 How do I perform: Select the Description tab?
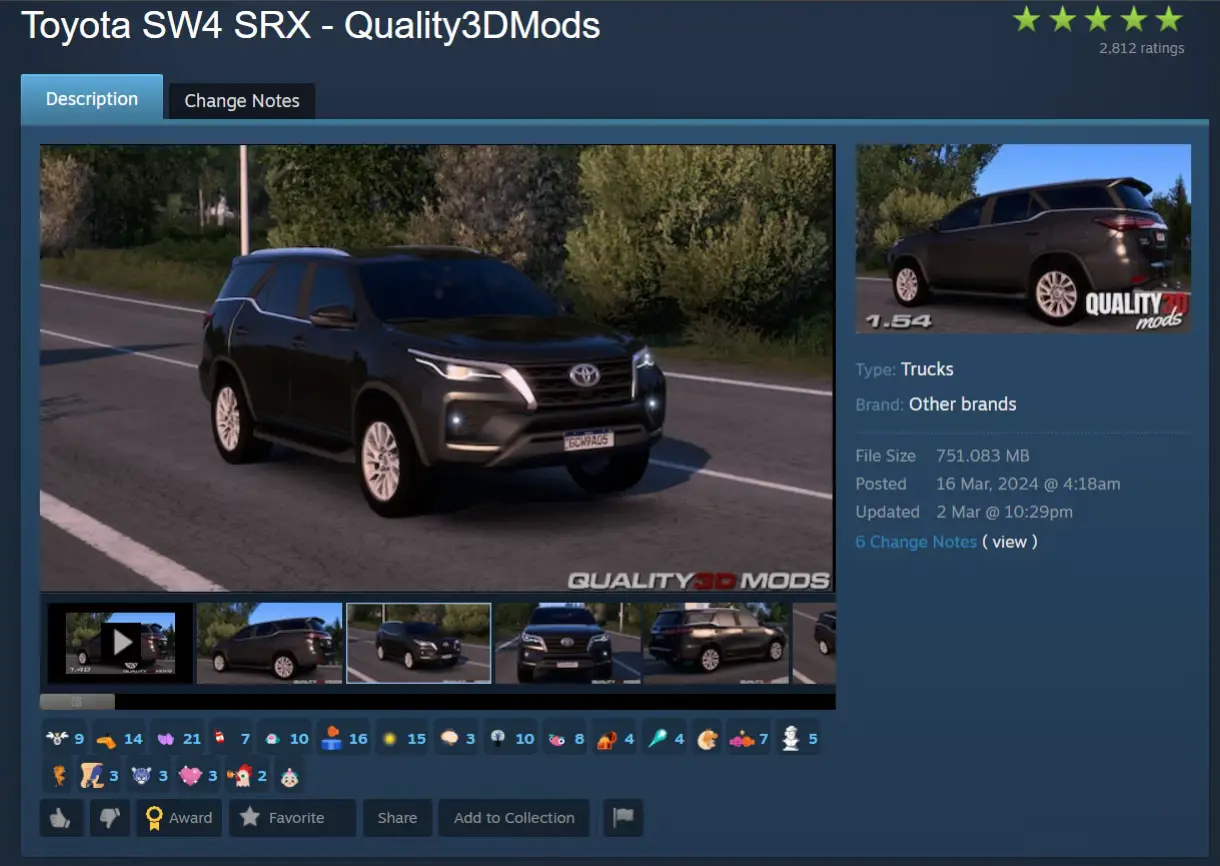pyautogui.click(x=92, y=98)
